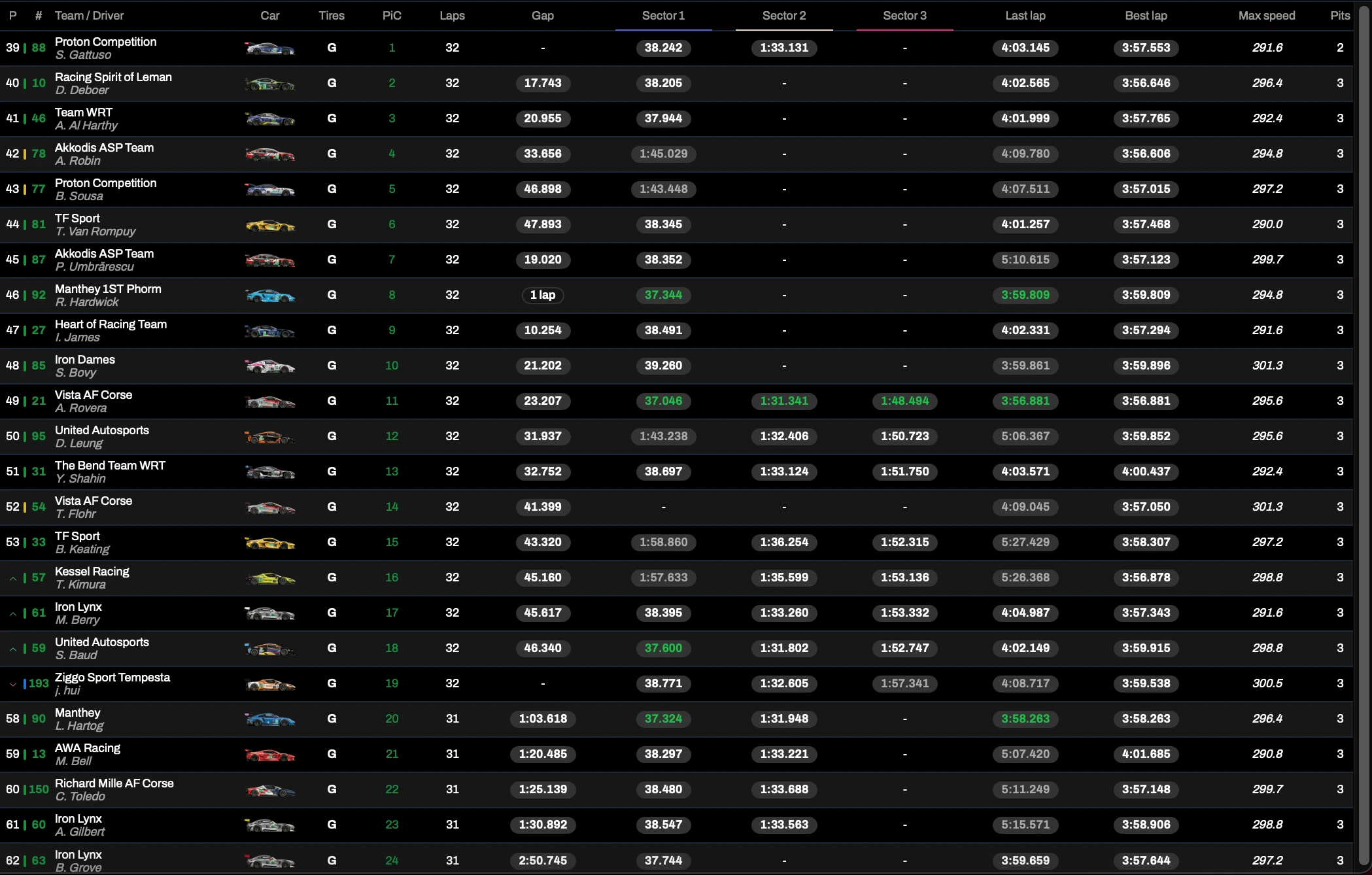Click best lap 4:01.685 for AWA Racing

point(1146,754)
